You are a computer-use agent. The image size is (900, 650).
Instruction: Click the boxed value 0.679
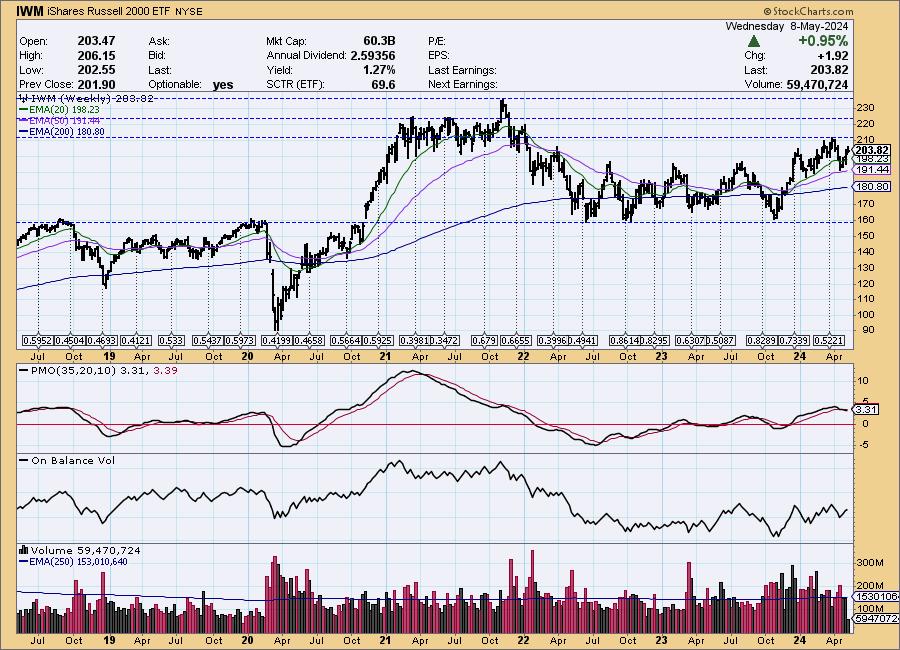pos(484,341)
